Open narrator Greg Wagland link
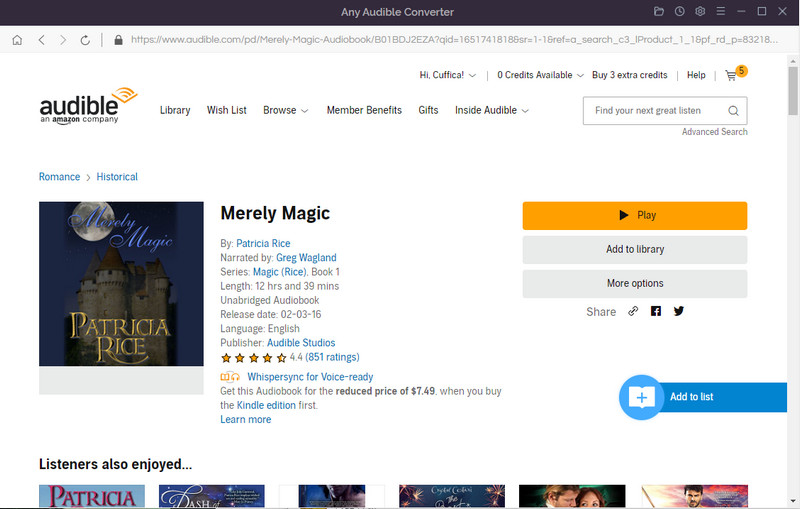 click(x=306, y=258)
